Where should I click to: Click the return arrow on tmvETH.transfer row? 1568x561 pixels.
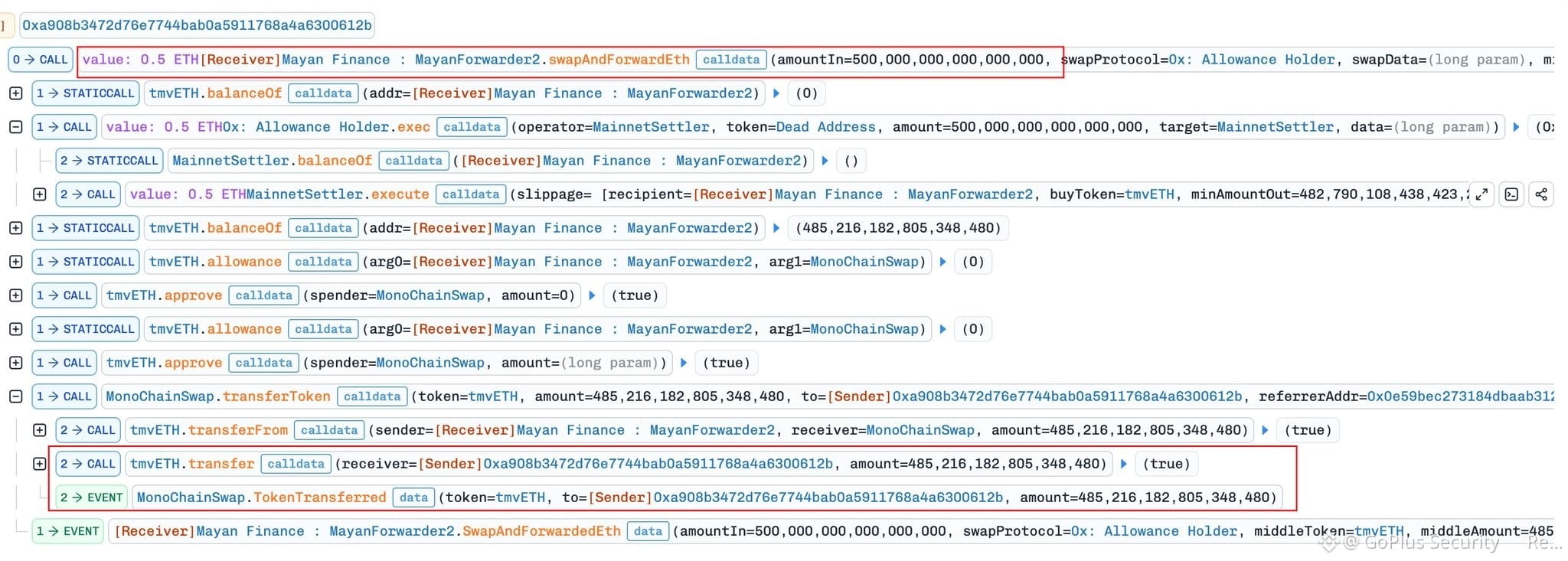(1123, 464)
